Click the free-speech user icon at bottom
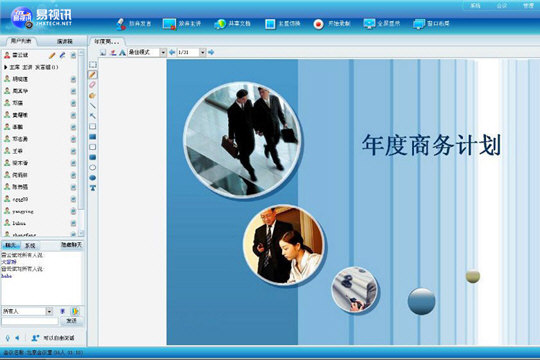This screenshot has width=540, height=360. click(35, 338)
